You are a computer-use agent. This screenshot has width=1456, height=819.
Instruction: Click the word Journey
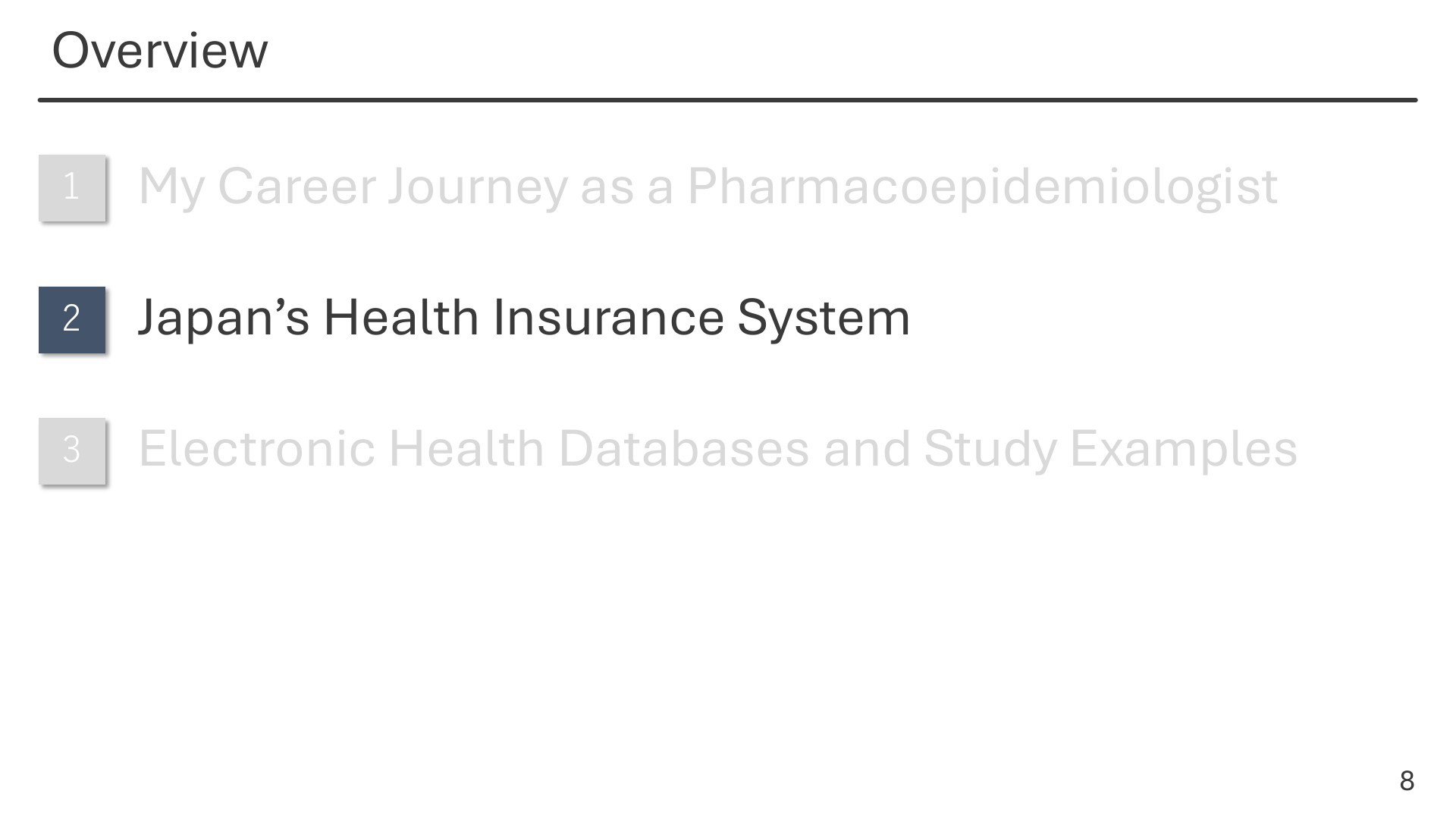click(x=478, y=187)
